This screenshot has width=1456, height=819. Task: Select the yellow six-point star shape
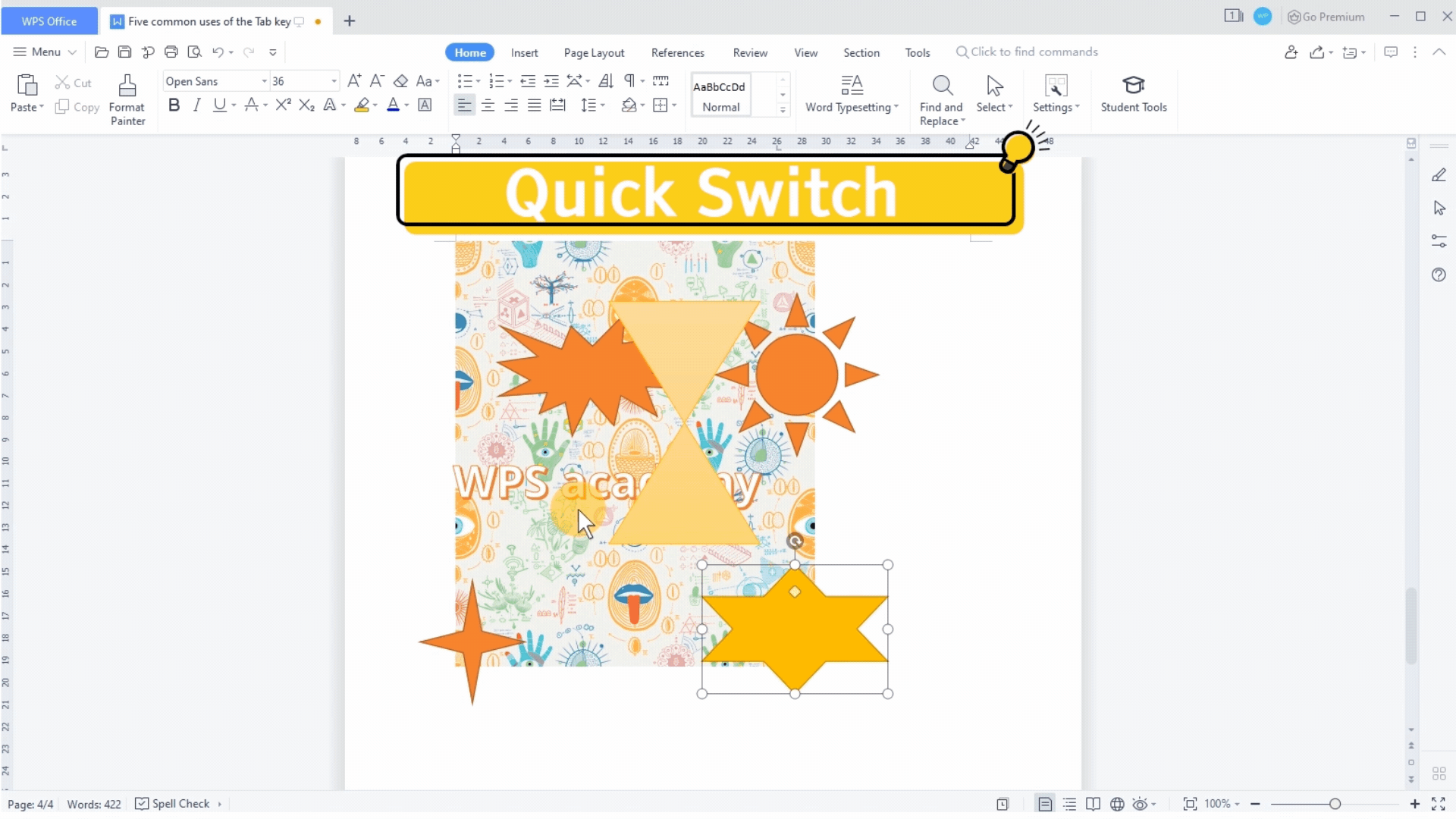pos(795,629)
